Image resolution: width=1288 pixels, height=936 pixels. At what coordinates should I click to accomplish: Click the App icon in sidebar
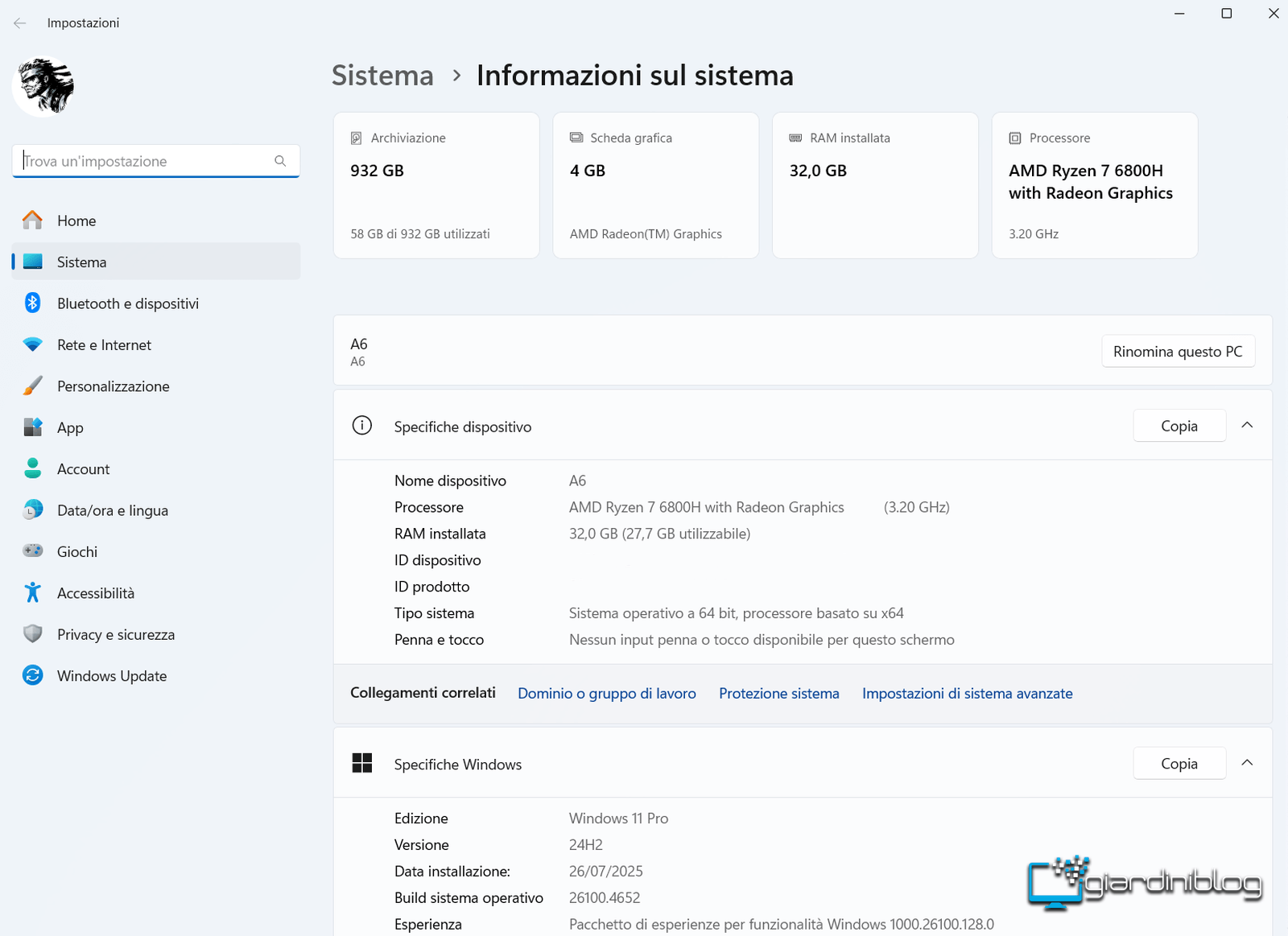coord(33,427)
